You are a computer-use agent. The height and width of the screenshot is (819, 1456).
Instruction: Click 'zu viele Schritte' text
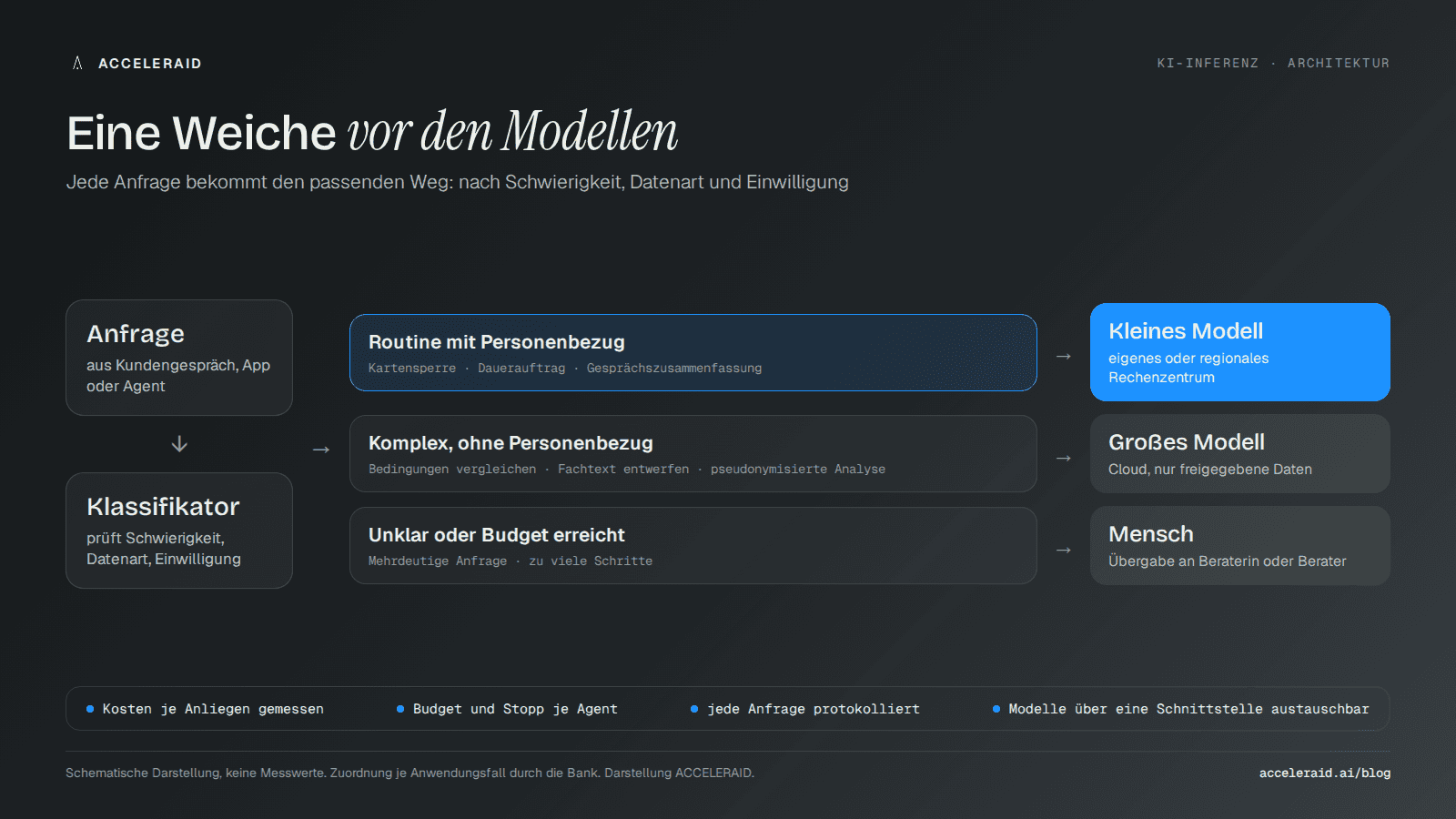click(591, 561)
